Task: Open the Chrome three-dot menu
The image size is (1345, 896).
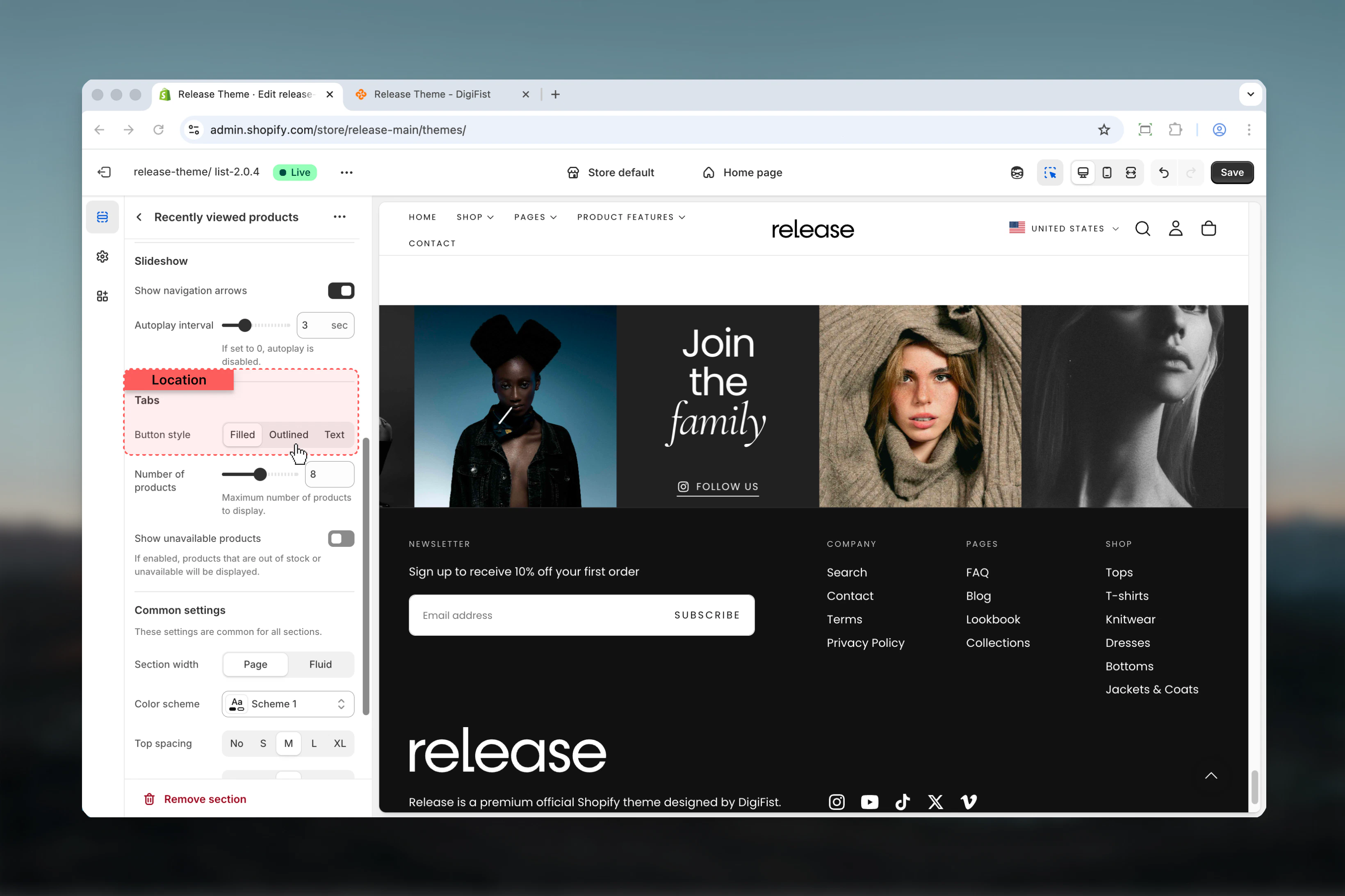Action: (1249, 130)
